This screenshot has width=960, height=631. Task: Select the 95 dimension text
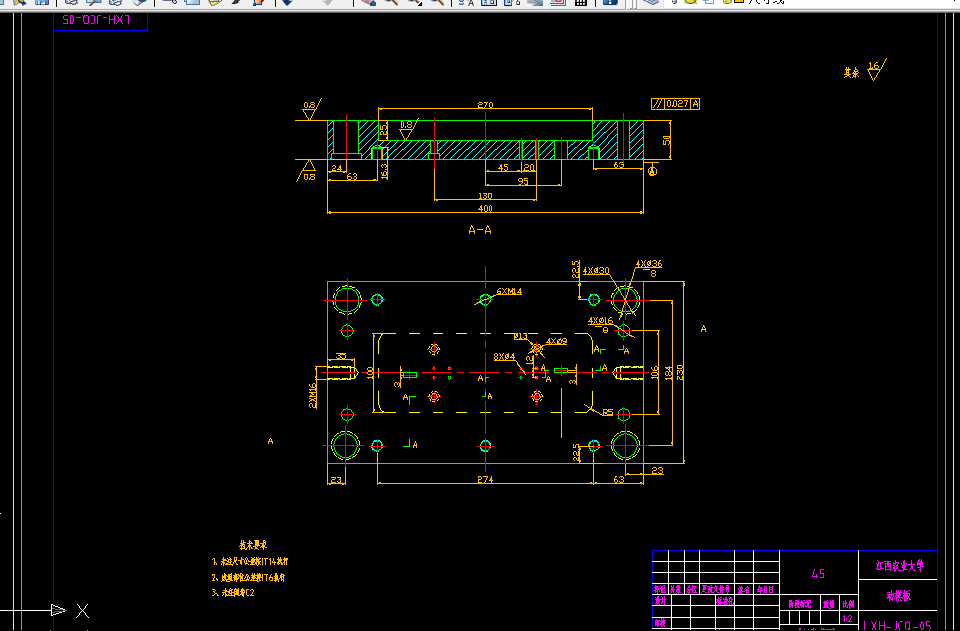(523, 181)
